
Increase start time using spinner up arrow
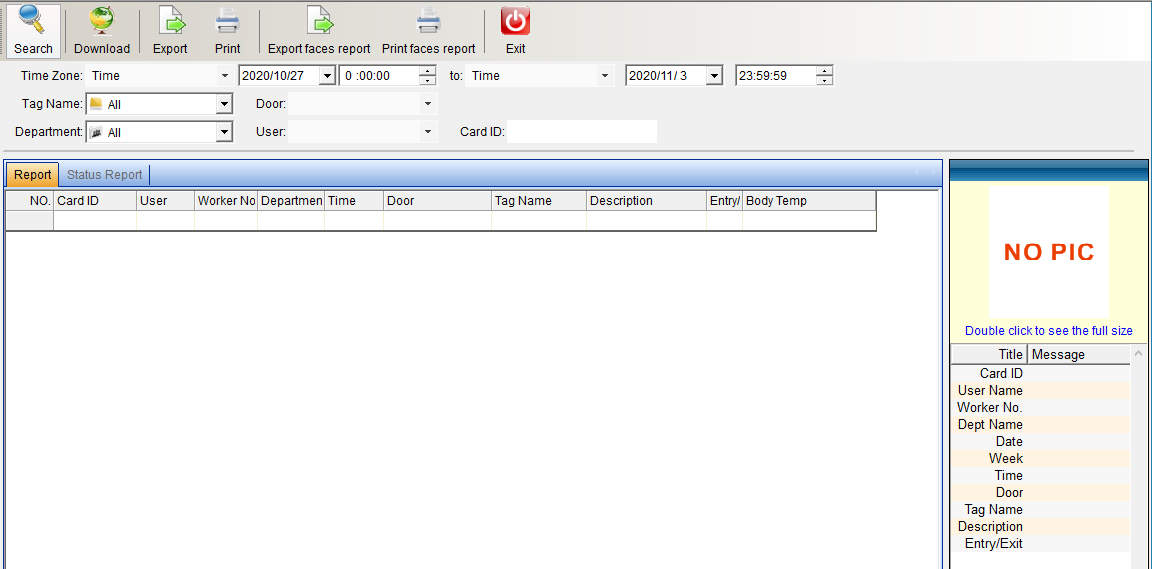pyautogui.click(x=428, y=71)
